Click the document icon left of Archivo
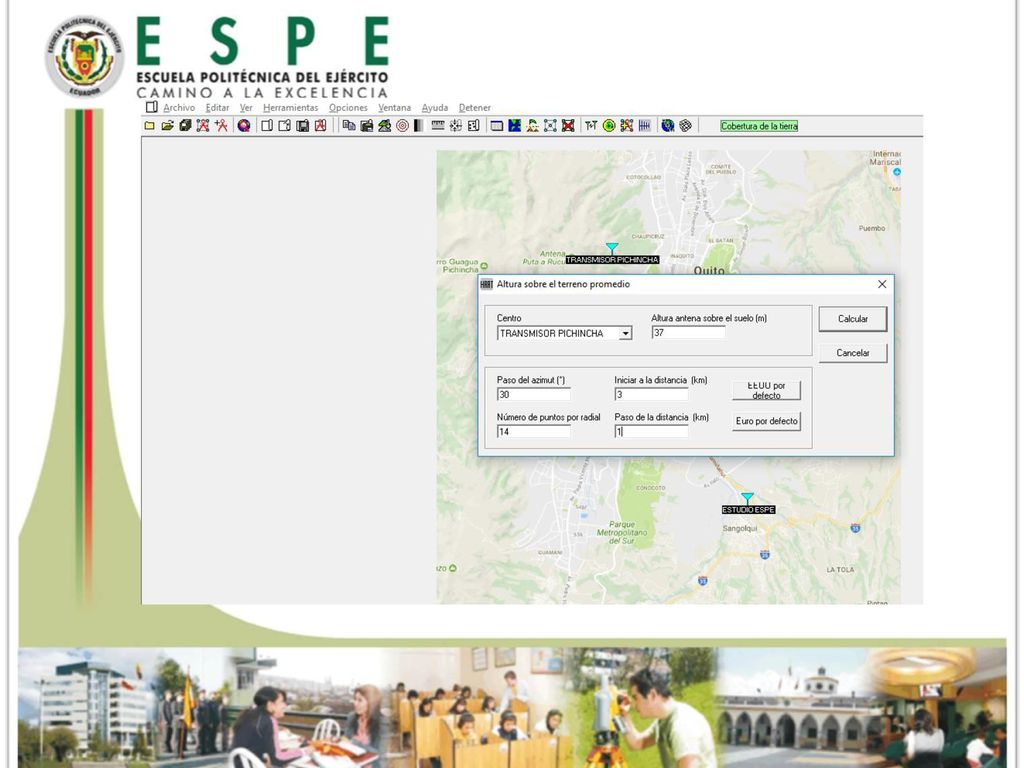This screenshot has height=768, width=1024. [x=152, y=107]
